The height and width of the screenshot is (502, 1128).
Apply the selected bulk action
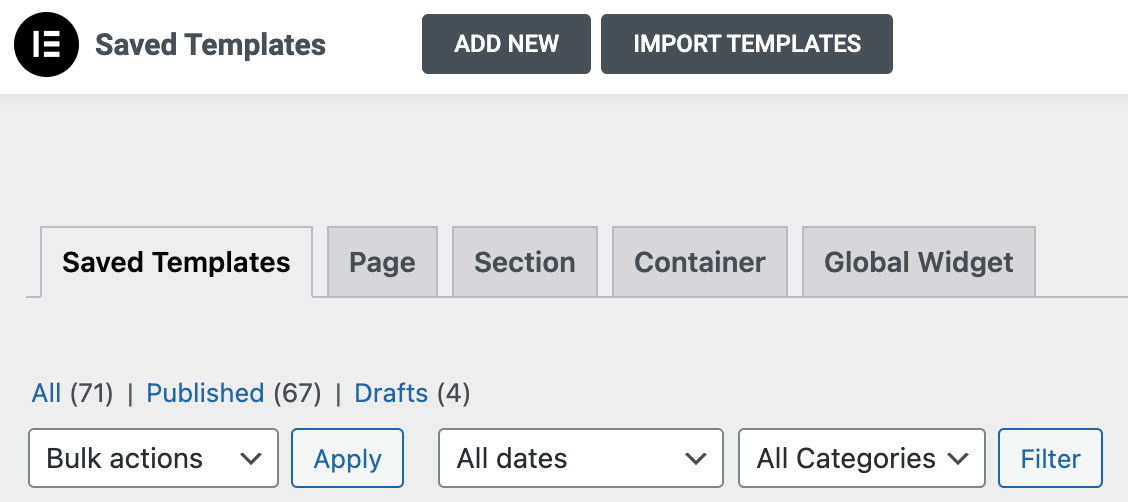pos(347,458)
